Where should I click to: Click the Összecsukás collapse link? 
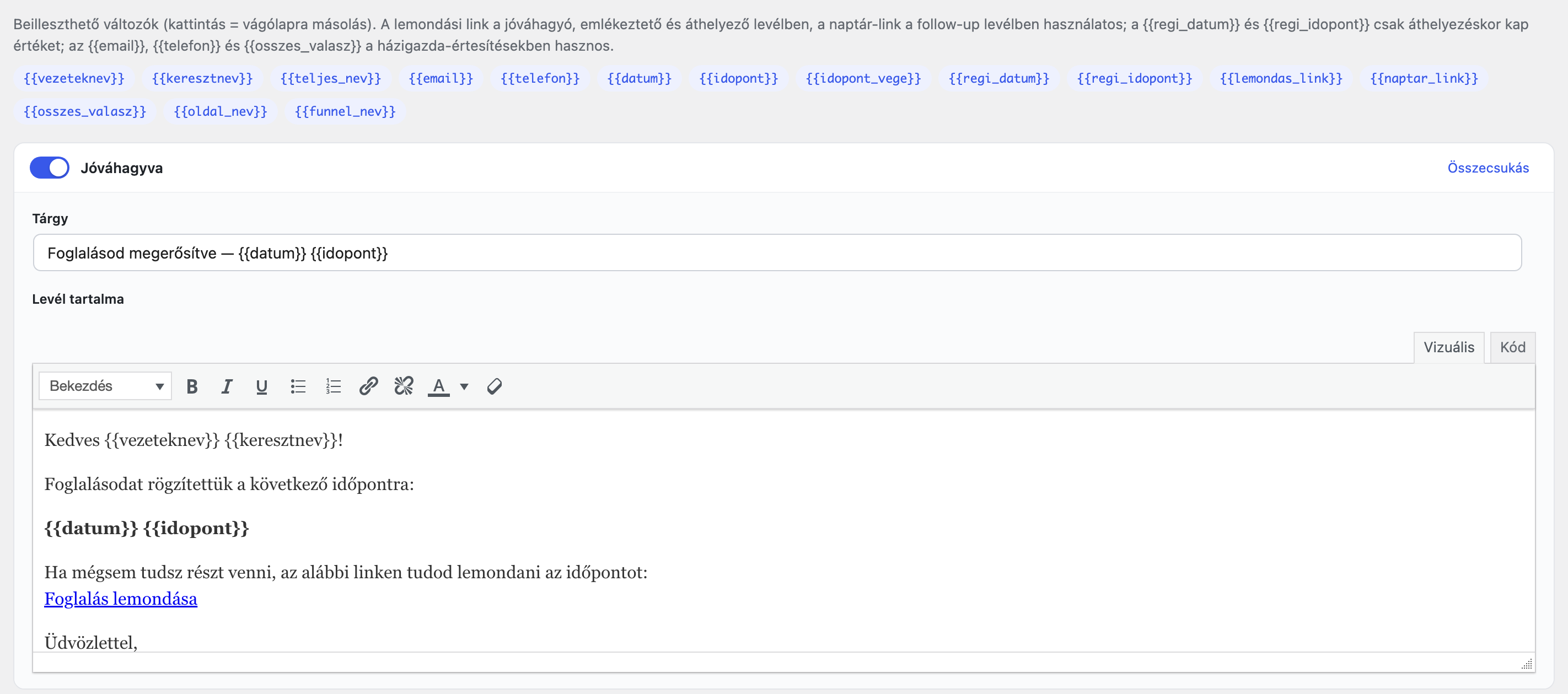tap(1488, 168)
